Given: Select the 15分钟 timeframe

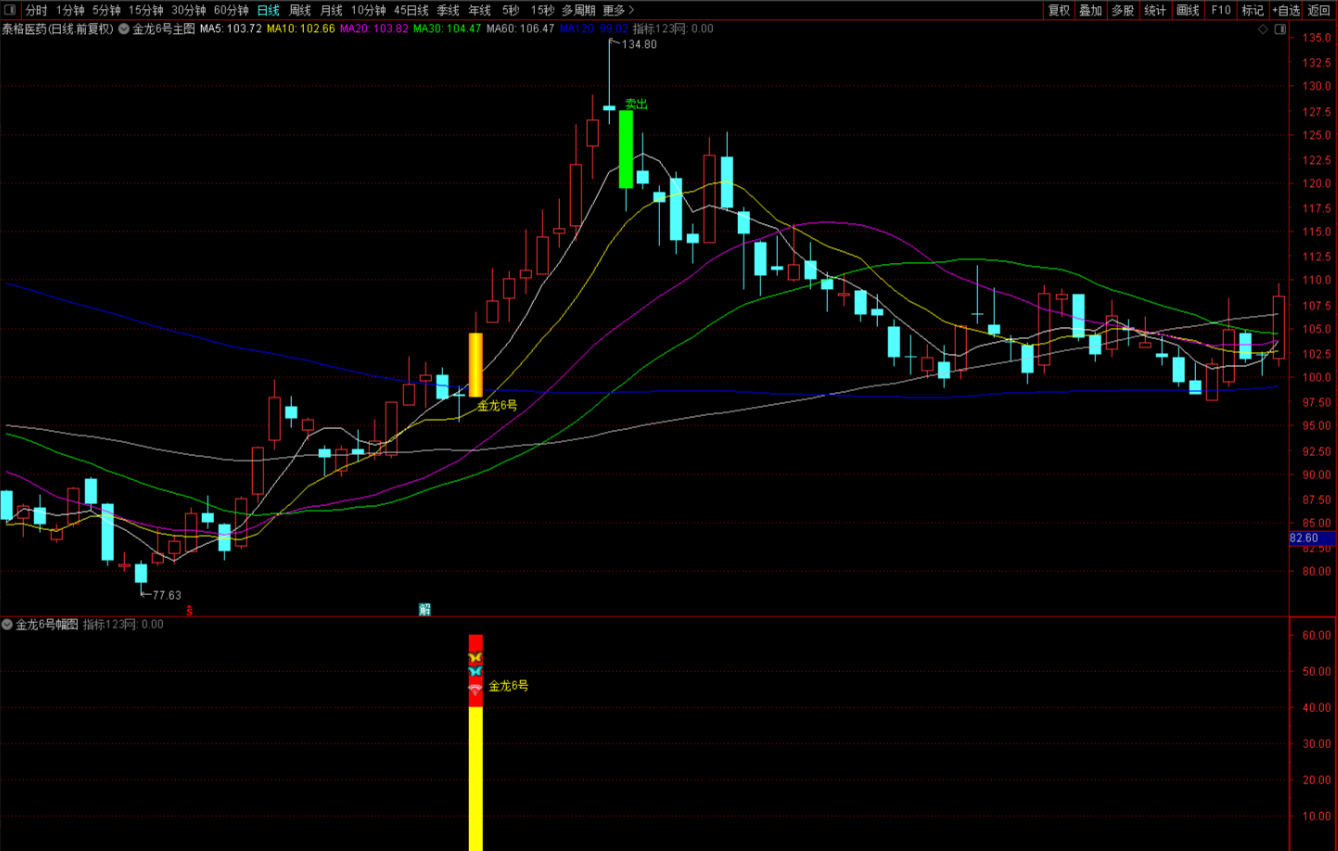Looking at the screenshot, I should 146,10.
